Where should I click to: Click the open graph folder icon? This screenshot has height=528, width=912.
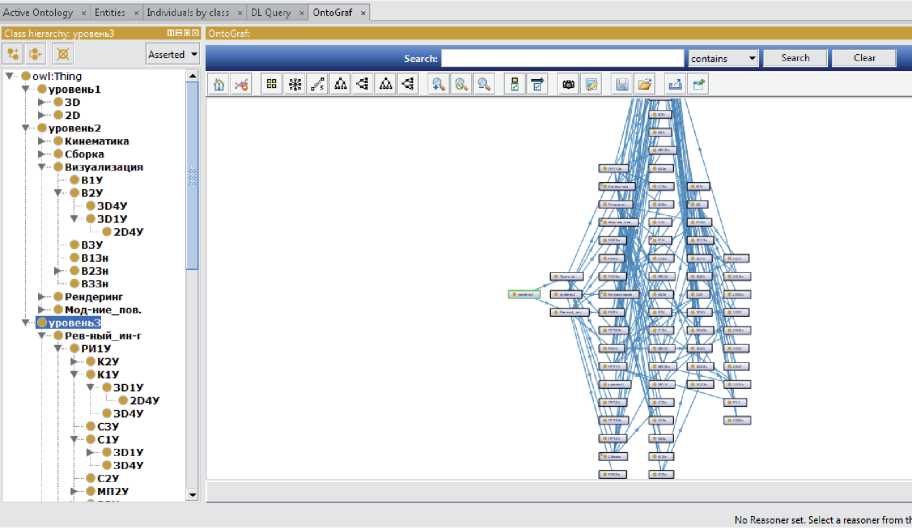[x=644, y=84]
